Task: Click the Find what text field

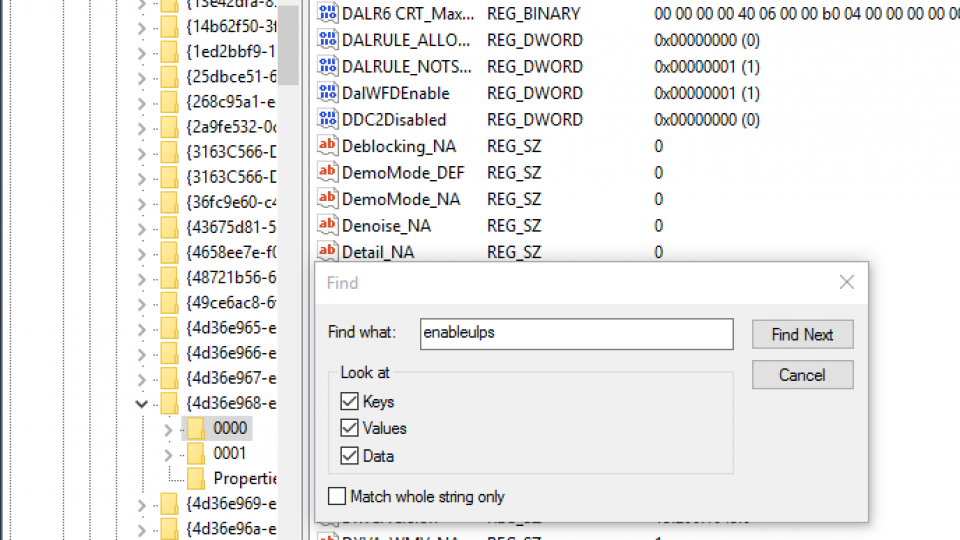Action: click(577, 334)
